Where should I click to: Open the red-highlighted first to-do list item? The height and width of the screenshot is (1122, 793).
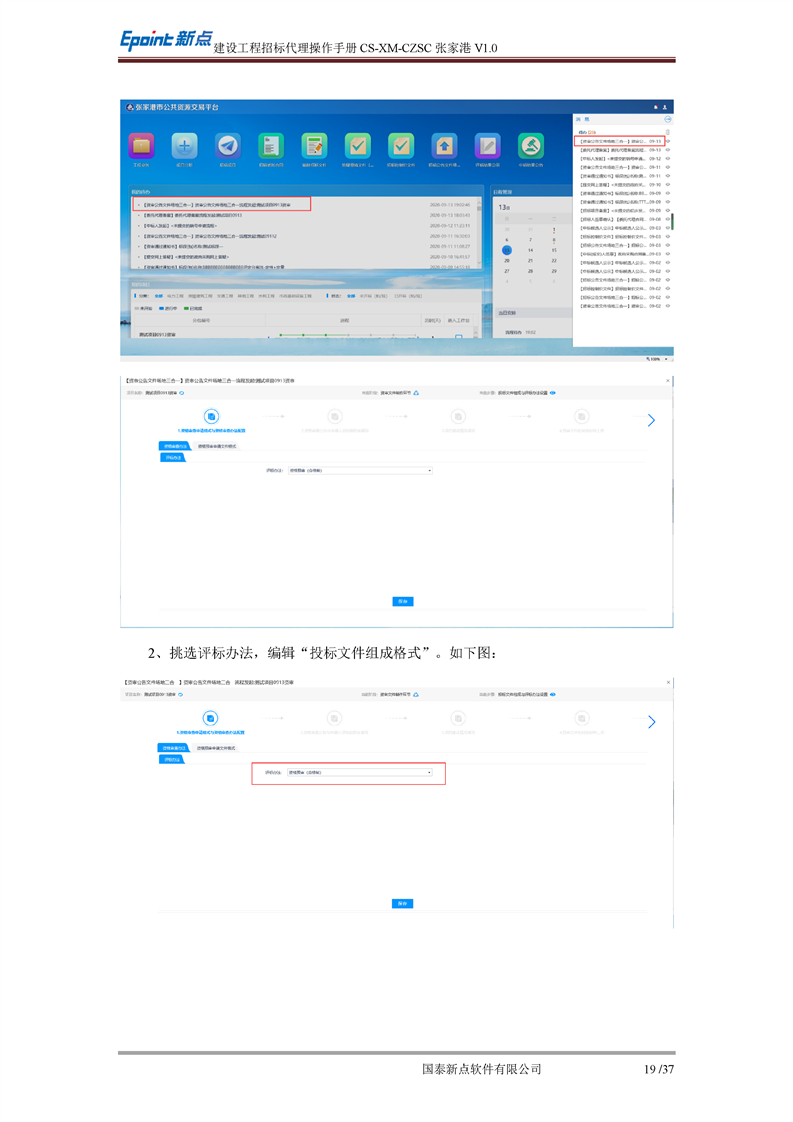222,204
